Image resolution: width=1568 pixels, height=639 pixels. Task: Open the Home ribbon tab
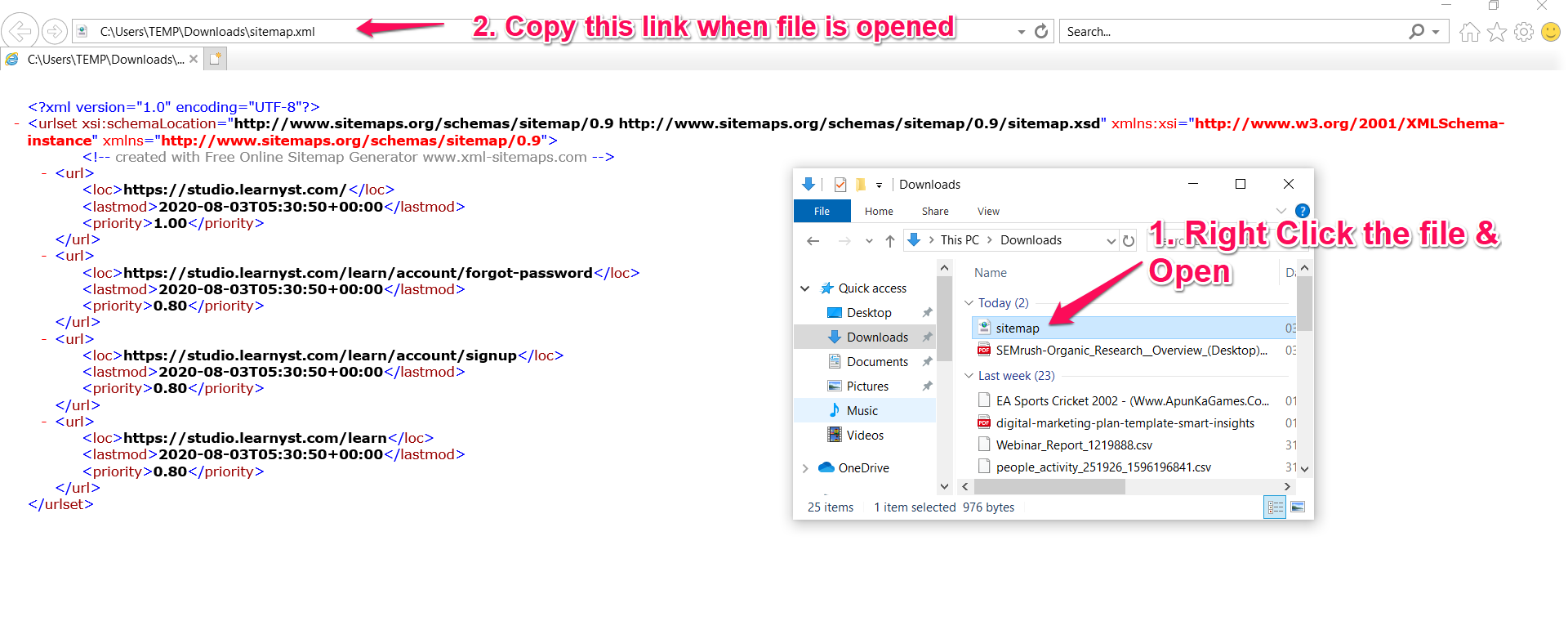[879, 211]
